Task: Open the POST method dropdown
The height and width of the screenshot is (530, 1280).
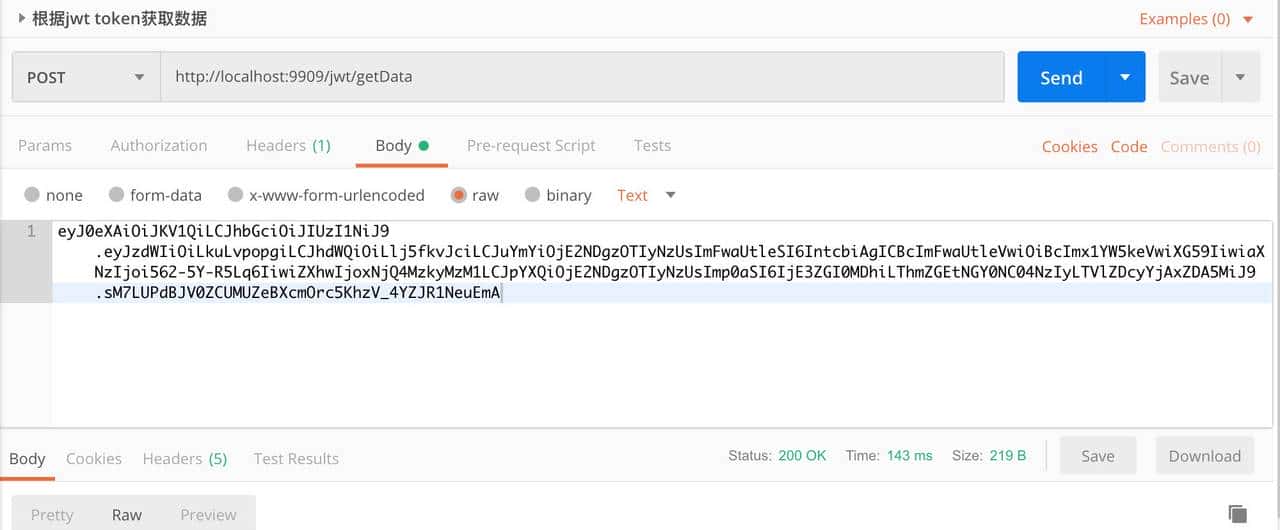Action: (86, 78)
